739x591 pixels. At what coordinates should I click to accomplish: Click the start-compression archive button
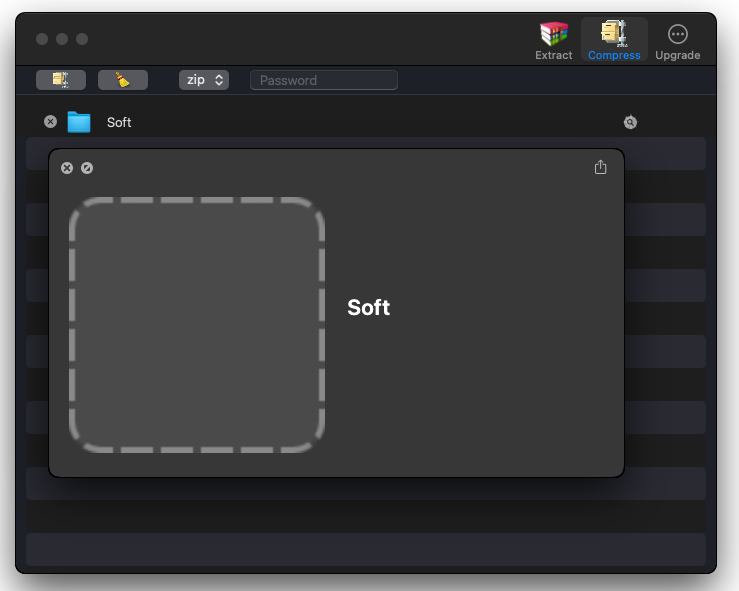(61, 80)
